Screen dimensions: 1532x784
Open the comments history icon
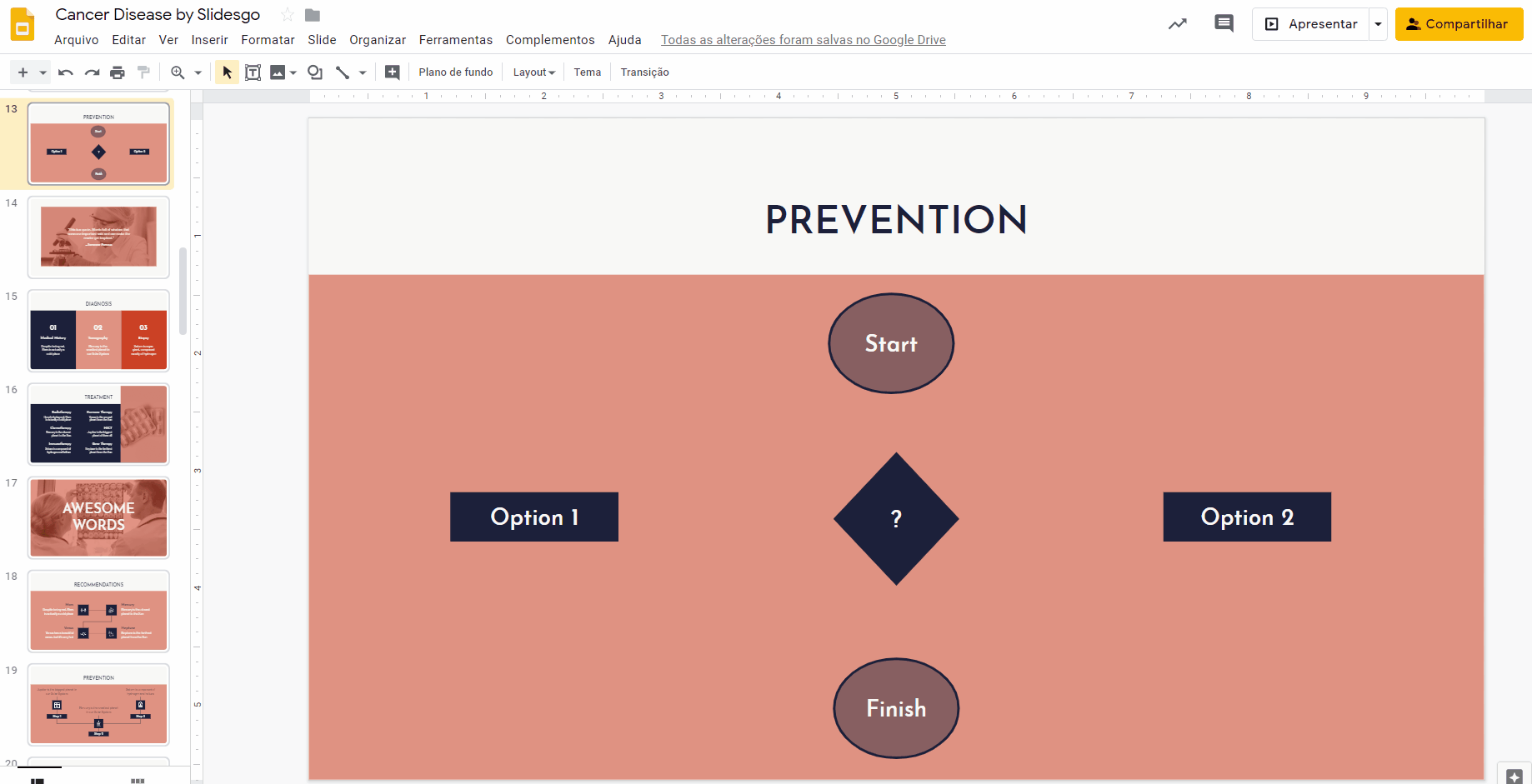[x=1224, y=24]
